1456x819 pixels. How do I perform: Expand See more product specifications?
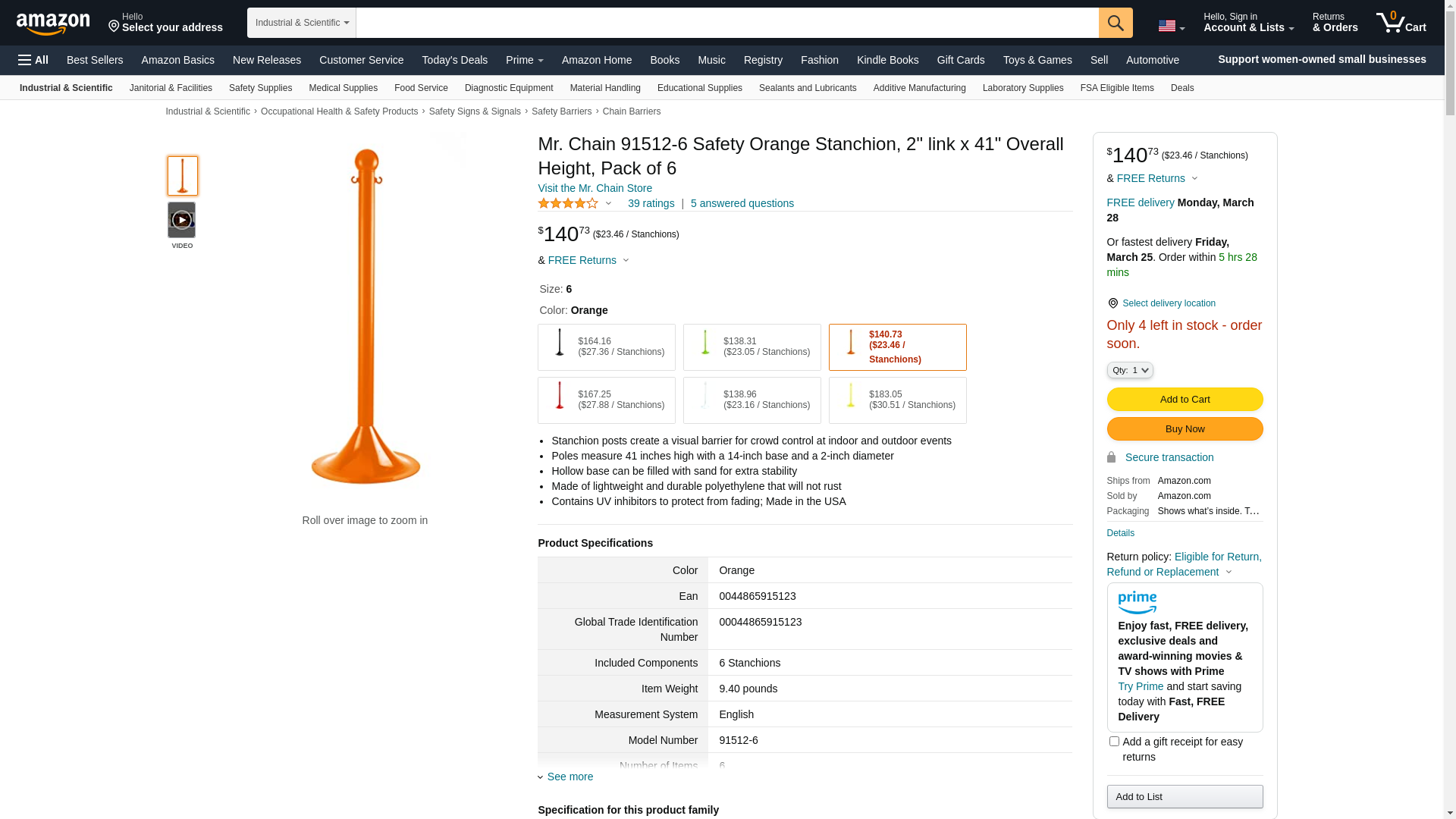click(570, 777)
